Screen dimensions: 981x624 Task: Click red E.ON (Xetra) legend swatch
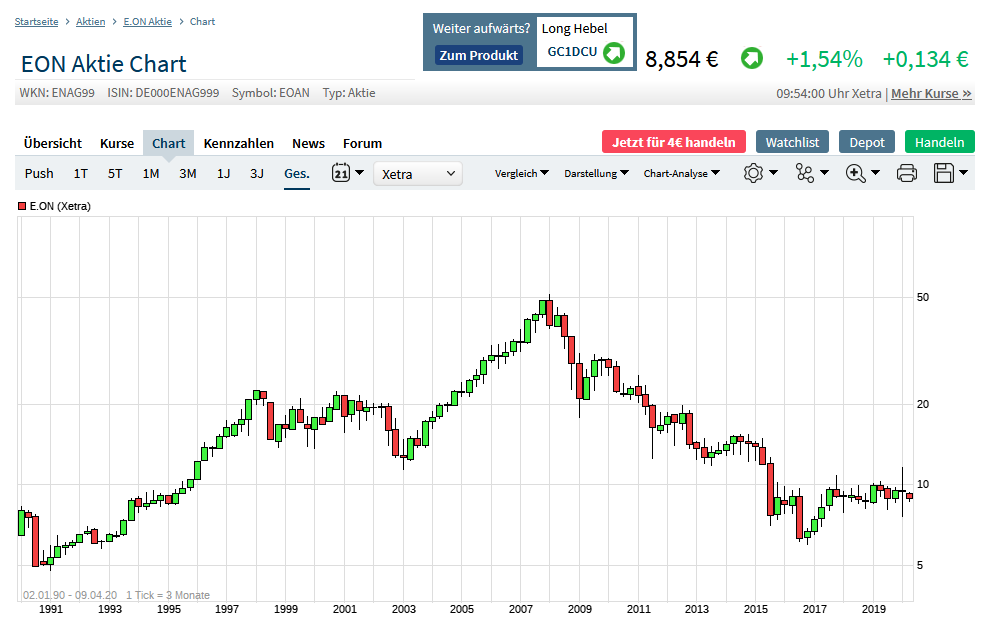23,206
